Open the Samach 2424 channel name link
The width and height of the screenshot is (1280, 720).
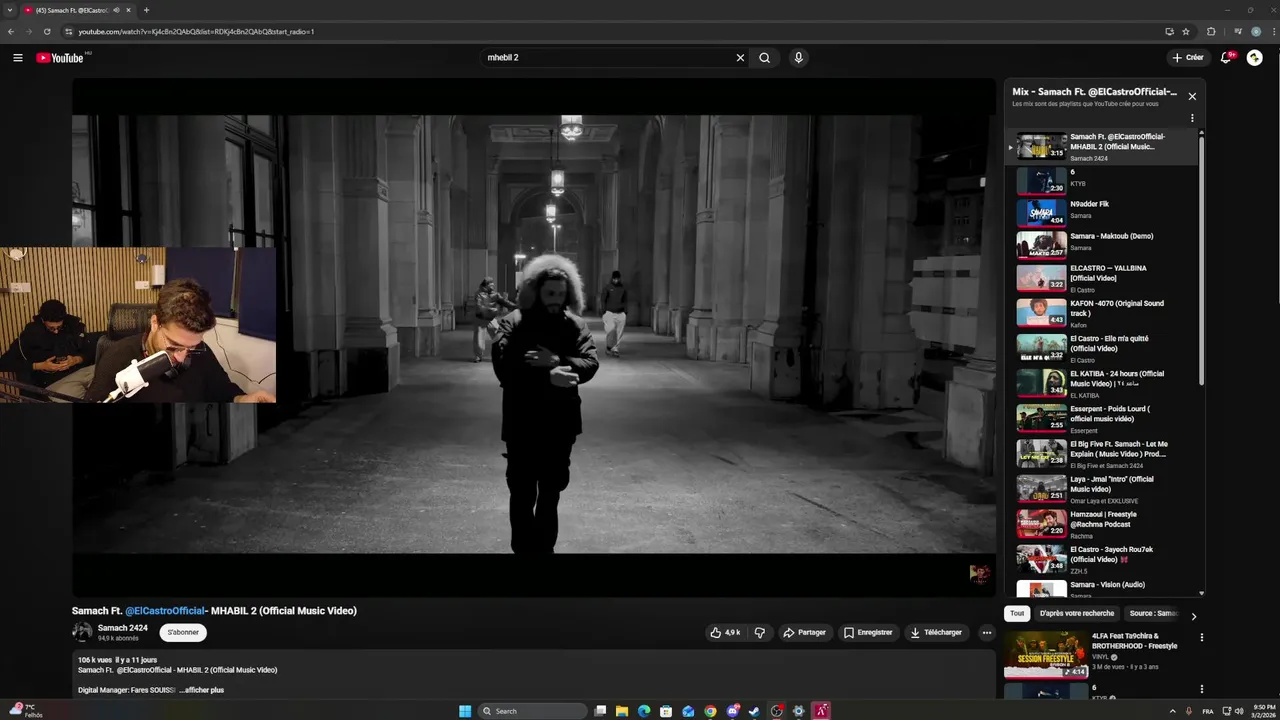(123, 628)
